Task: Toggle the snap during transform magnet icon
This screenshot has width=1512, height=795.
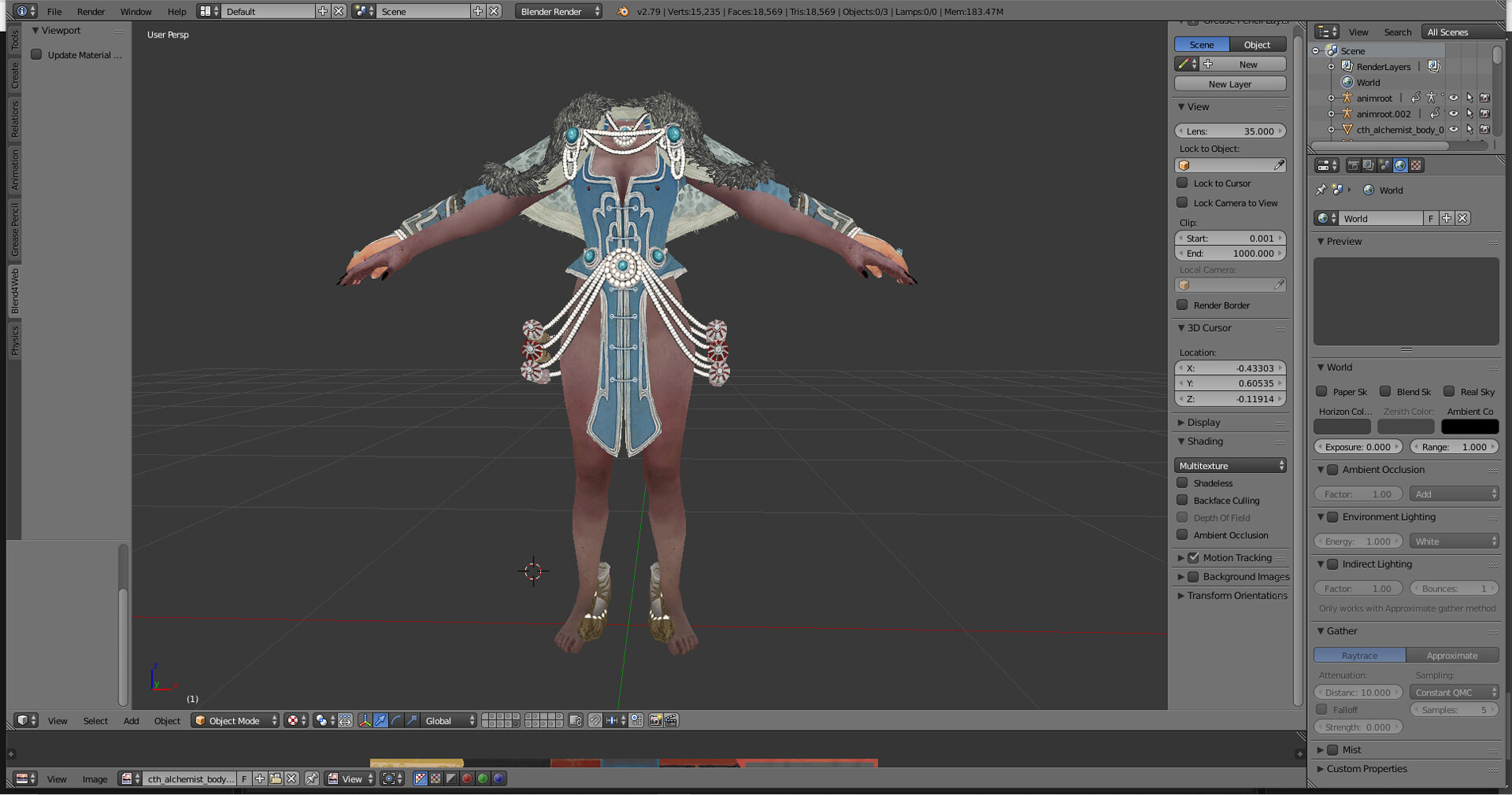Action: [595, 720]
